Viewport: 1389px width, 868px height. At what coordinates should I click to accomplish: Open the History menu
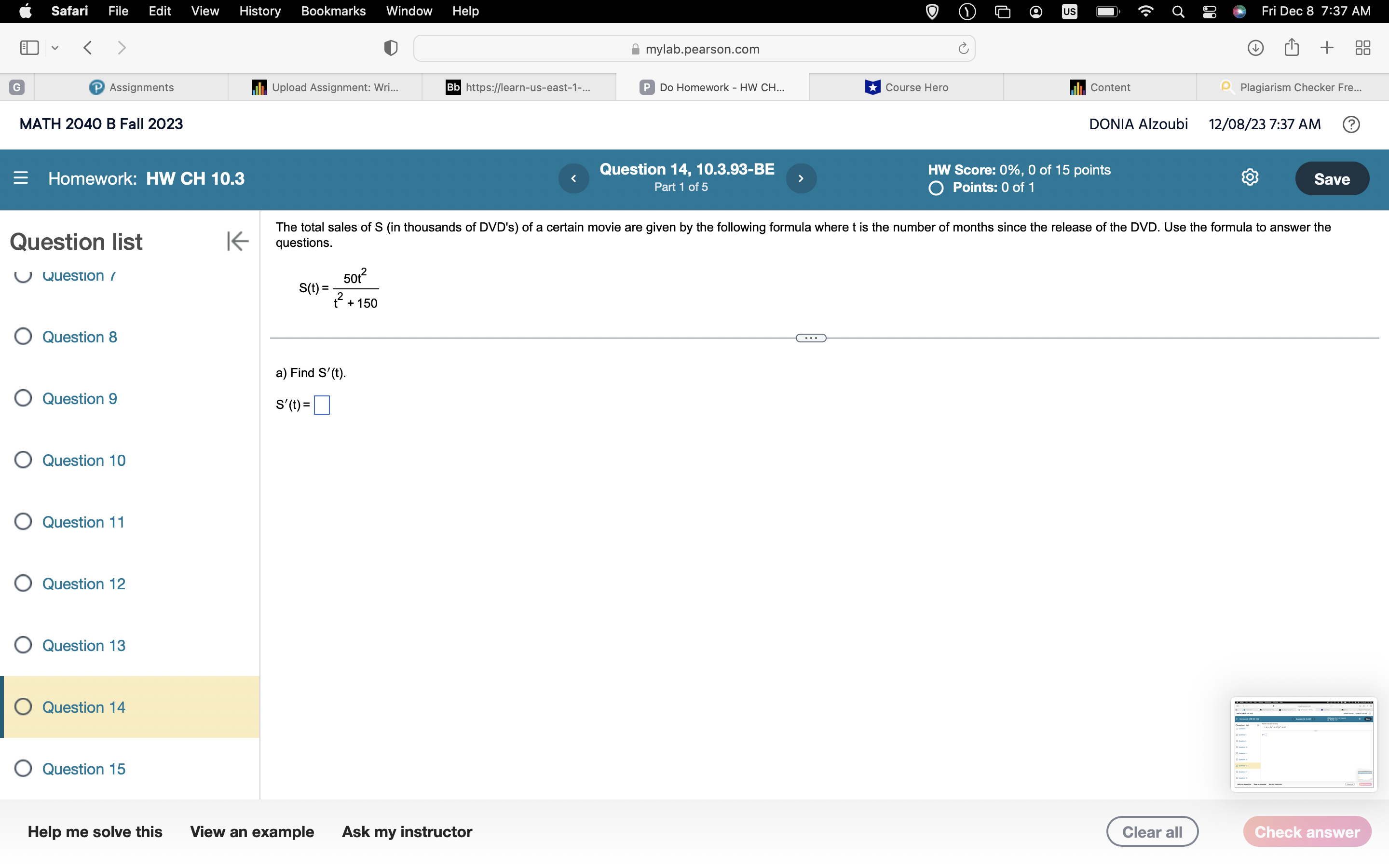pyautogui.click(x=259, y=11)
